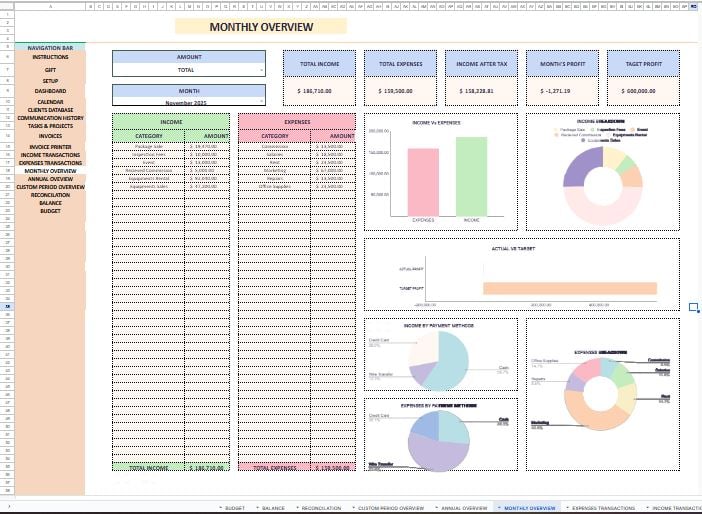Open INVOICE PRINTER in the navigation bar
The image size is (702, 514).
tap(50, 147)
